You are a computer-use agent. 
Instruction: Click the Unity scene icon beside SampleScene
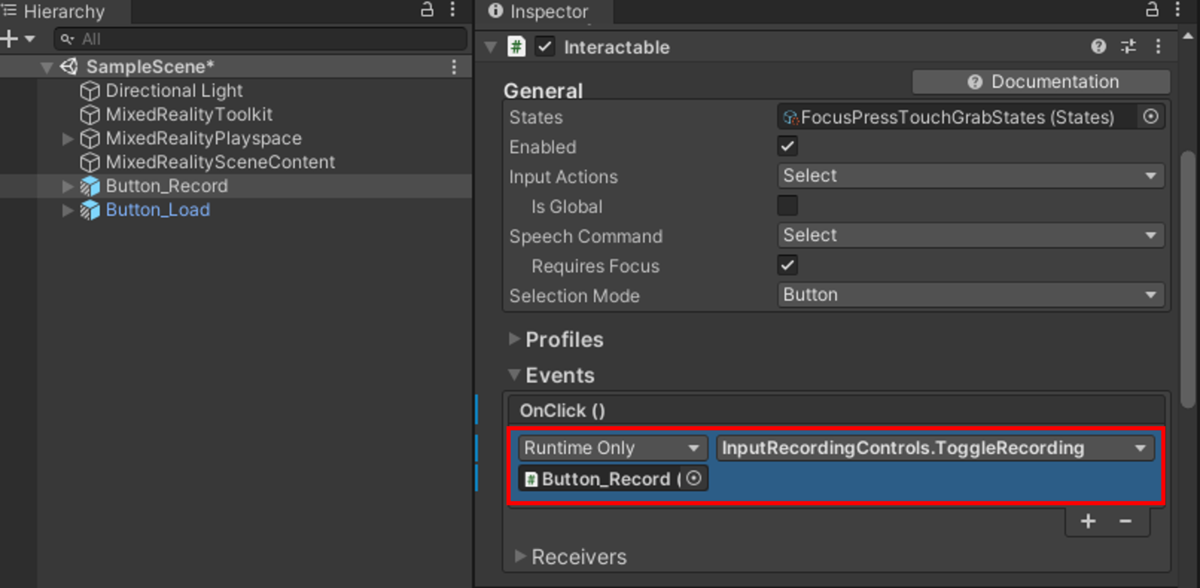point(69,67)
